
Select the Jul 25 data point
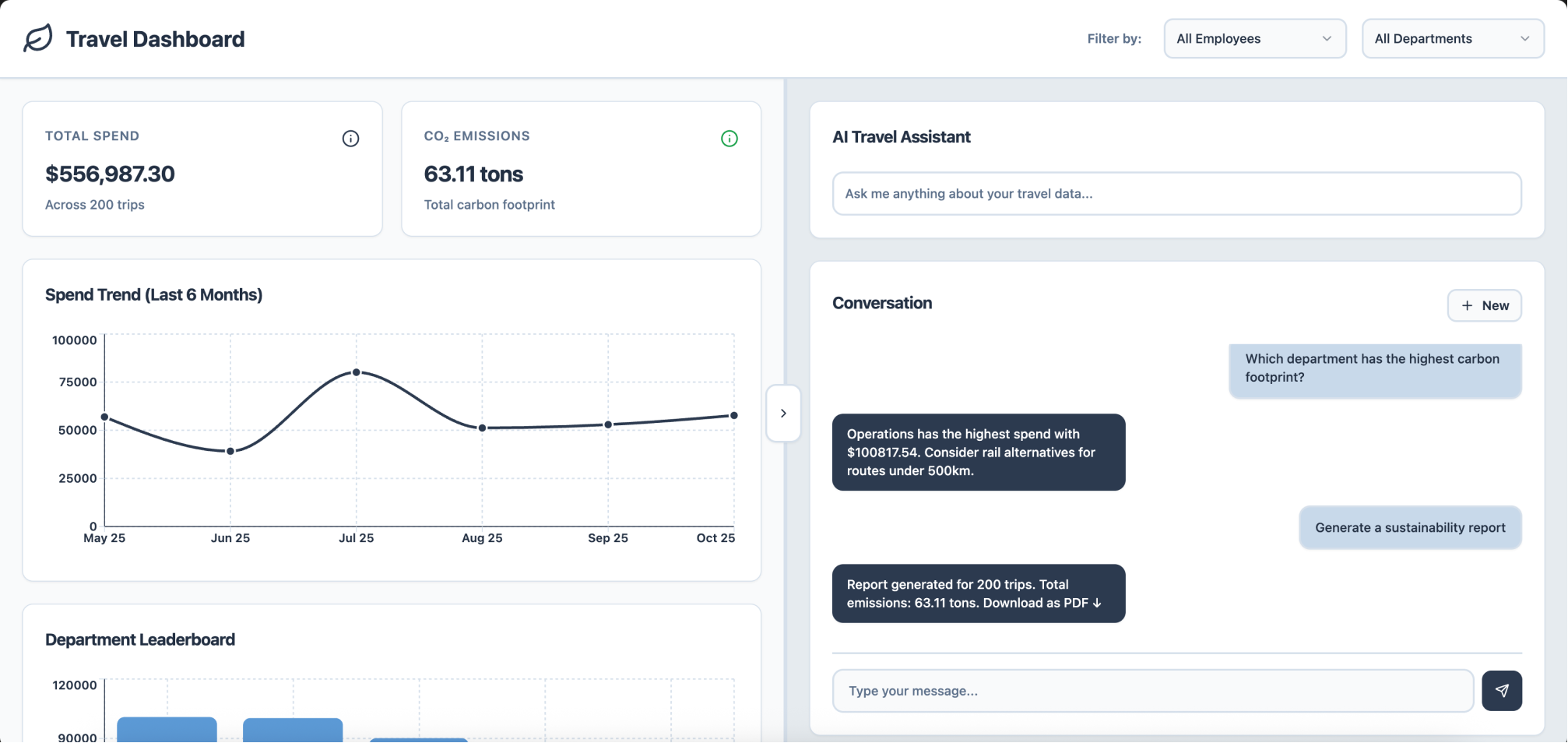click(357, 372)
